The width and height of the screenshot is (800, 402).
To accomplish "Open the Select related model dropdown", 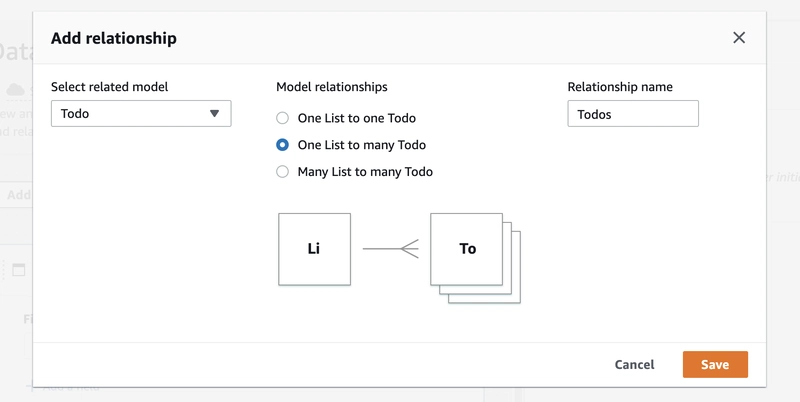I will click(x=140, y=114).
